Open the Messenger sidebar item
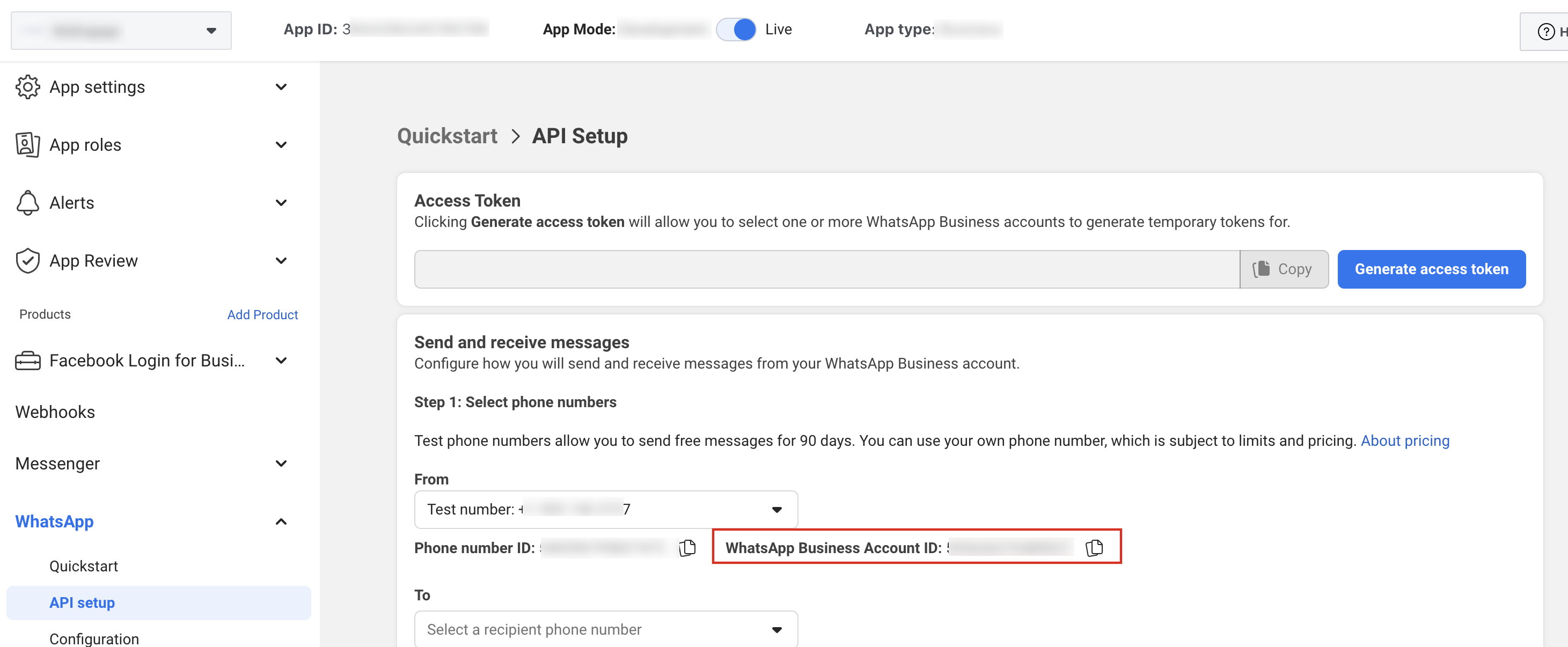This screenshot has width=1568, height=647. [57, 463]
